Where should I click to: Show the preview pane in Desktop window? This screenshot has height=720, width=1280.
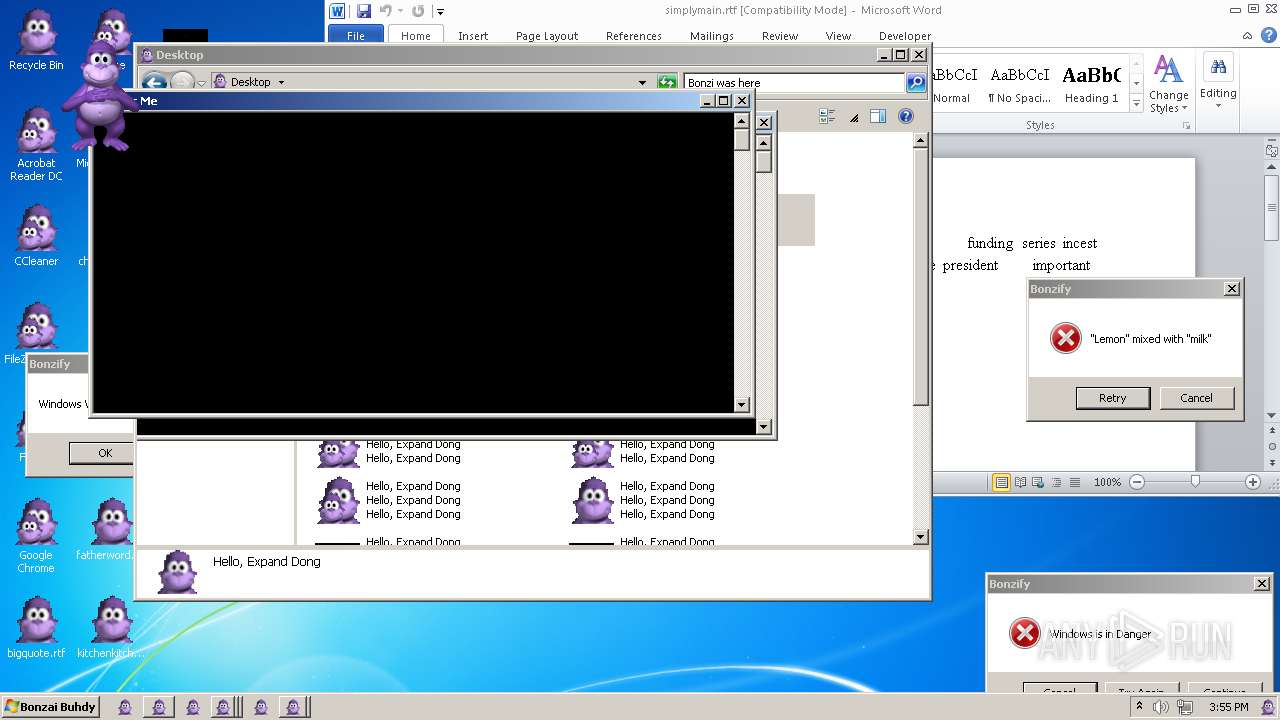(877, 116)
